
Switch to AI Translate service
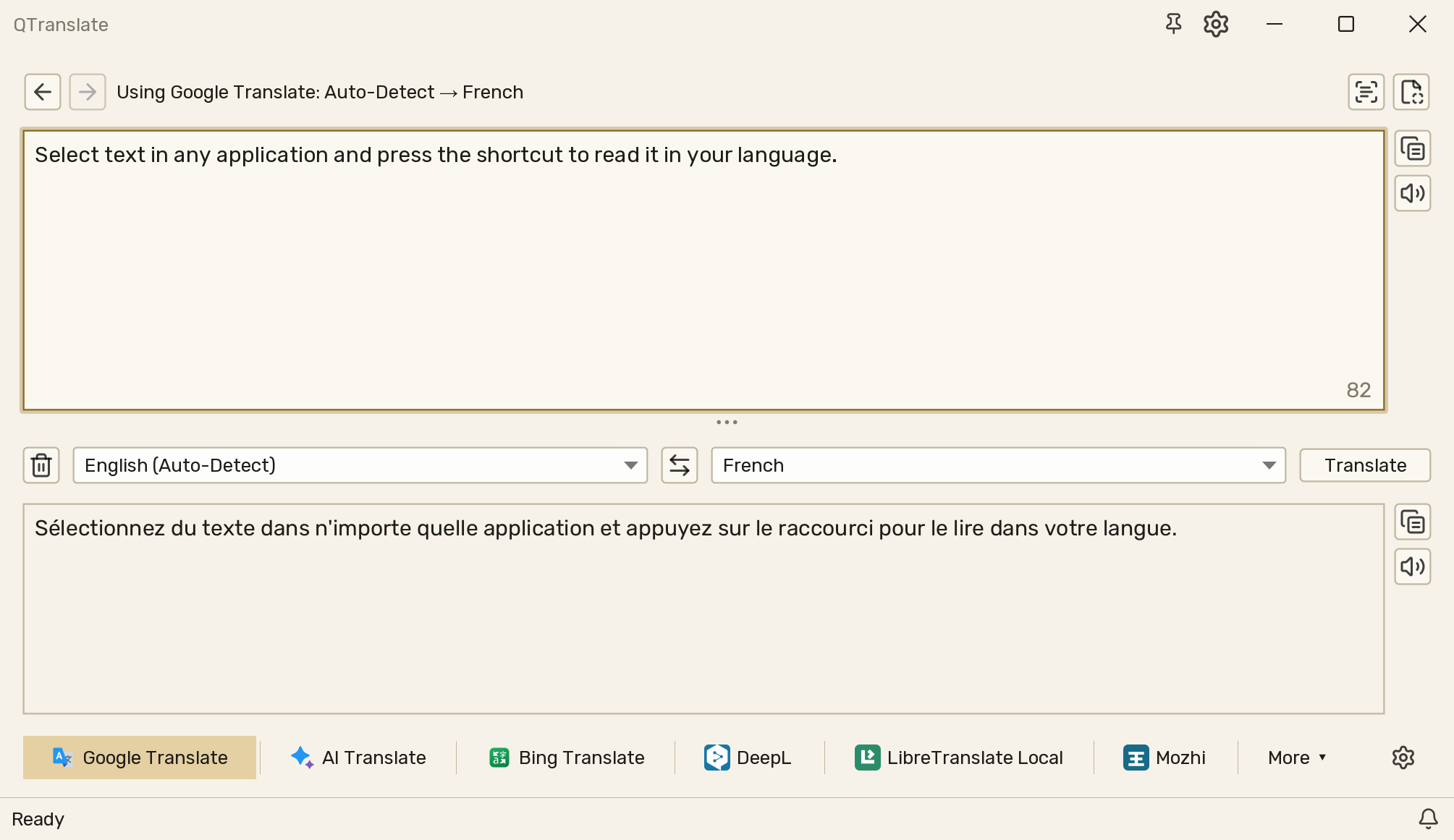click(358, 758)
